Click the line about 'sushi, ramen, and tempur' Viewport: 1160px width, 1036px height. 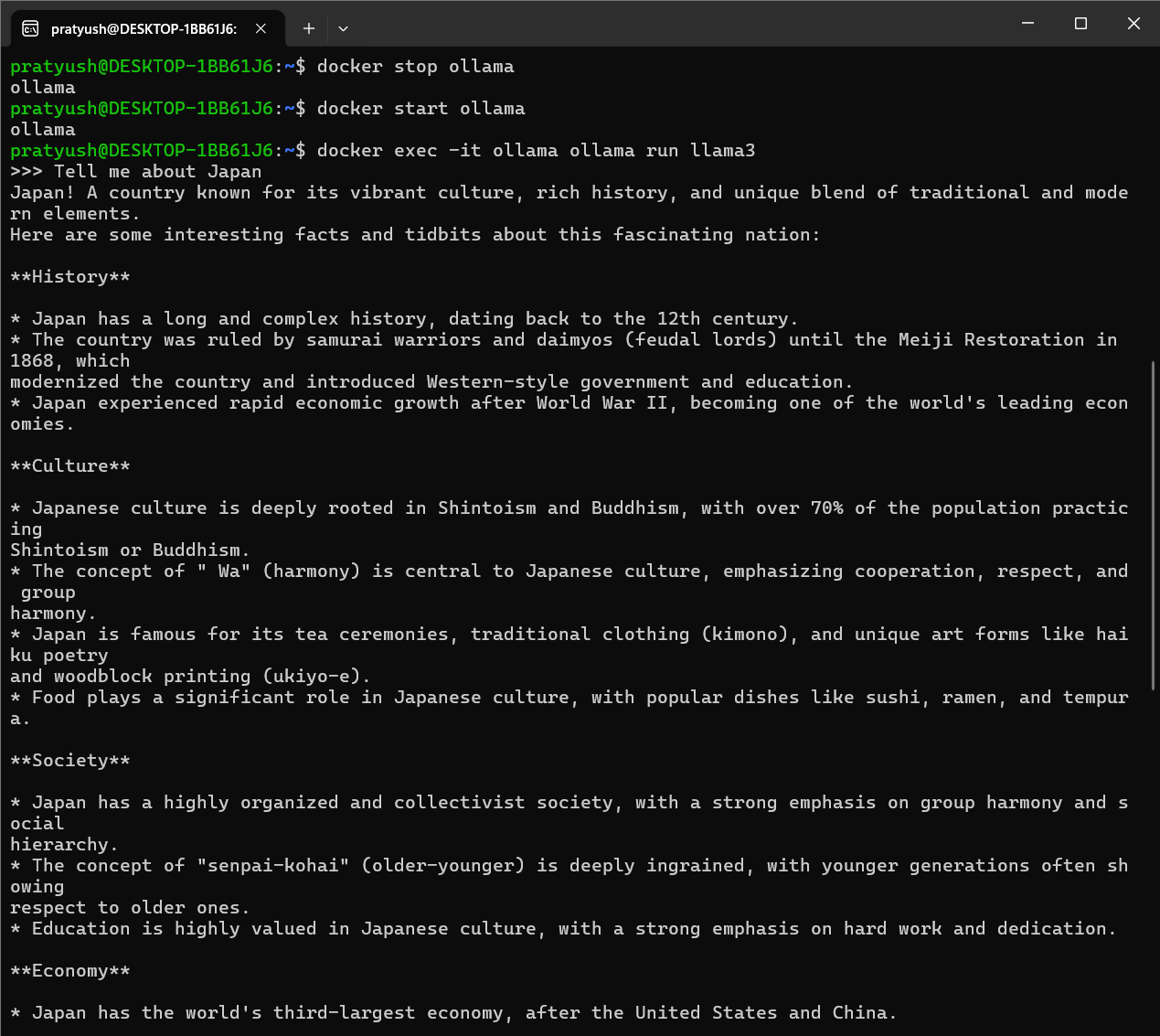tap(569, 697)
